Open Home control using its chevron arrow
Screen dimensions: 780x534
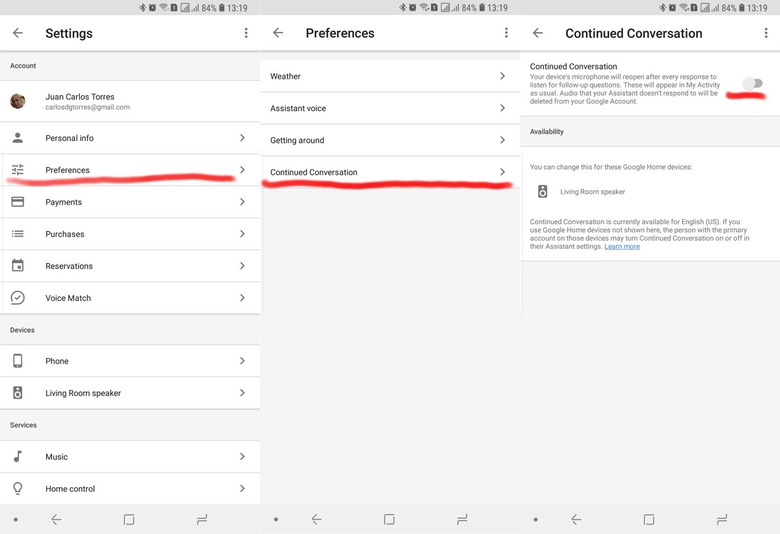click(242, 488)
